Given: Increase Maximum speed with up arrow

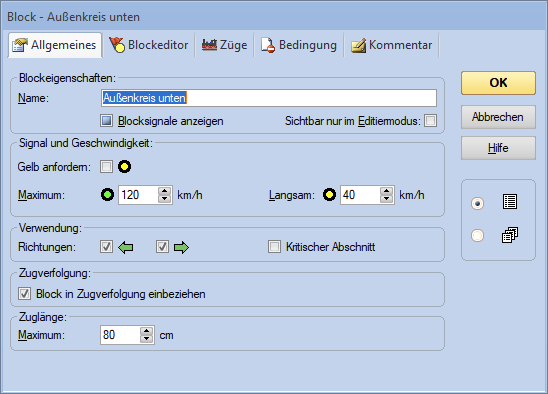Looking at the screenshot, I should (164, 191).
